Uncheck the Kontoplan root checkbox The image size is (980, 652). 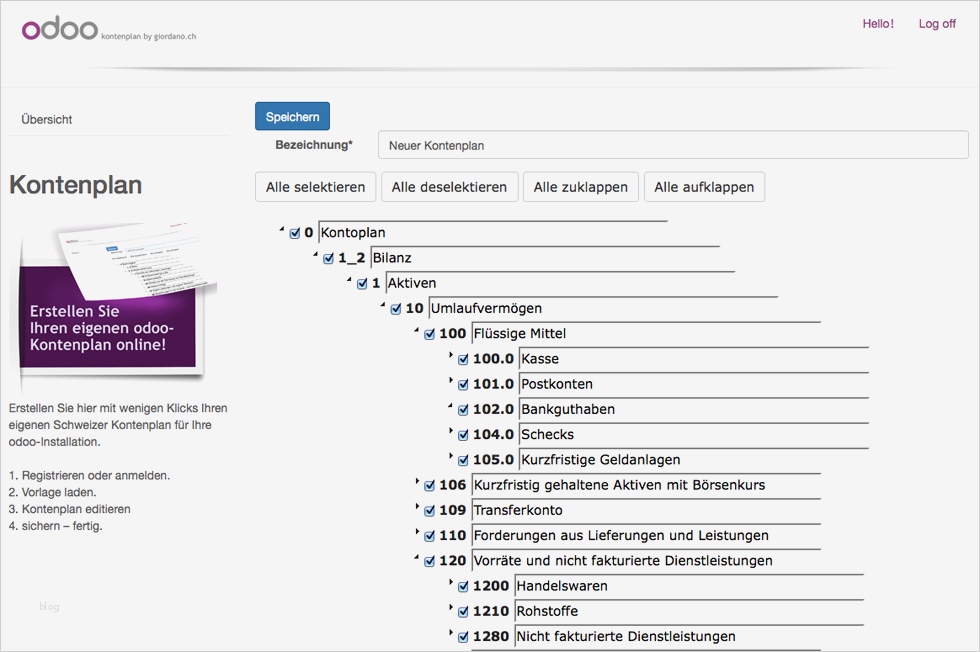295,233
